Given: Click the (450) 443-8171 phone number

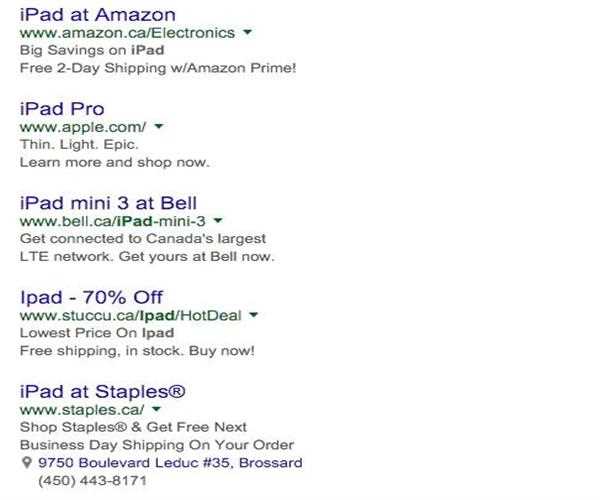Looking at the screenshot, I should (92, 481).
